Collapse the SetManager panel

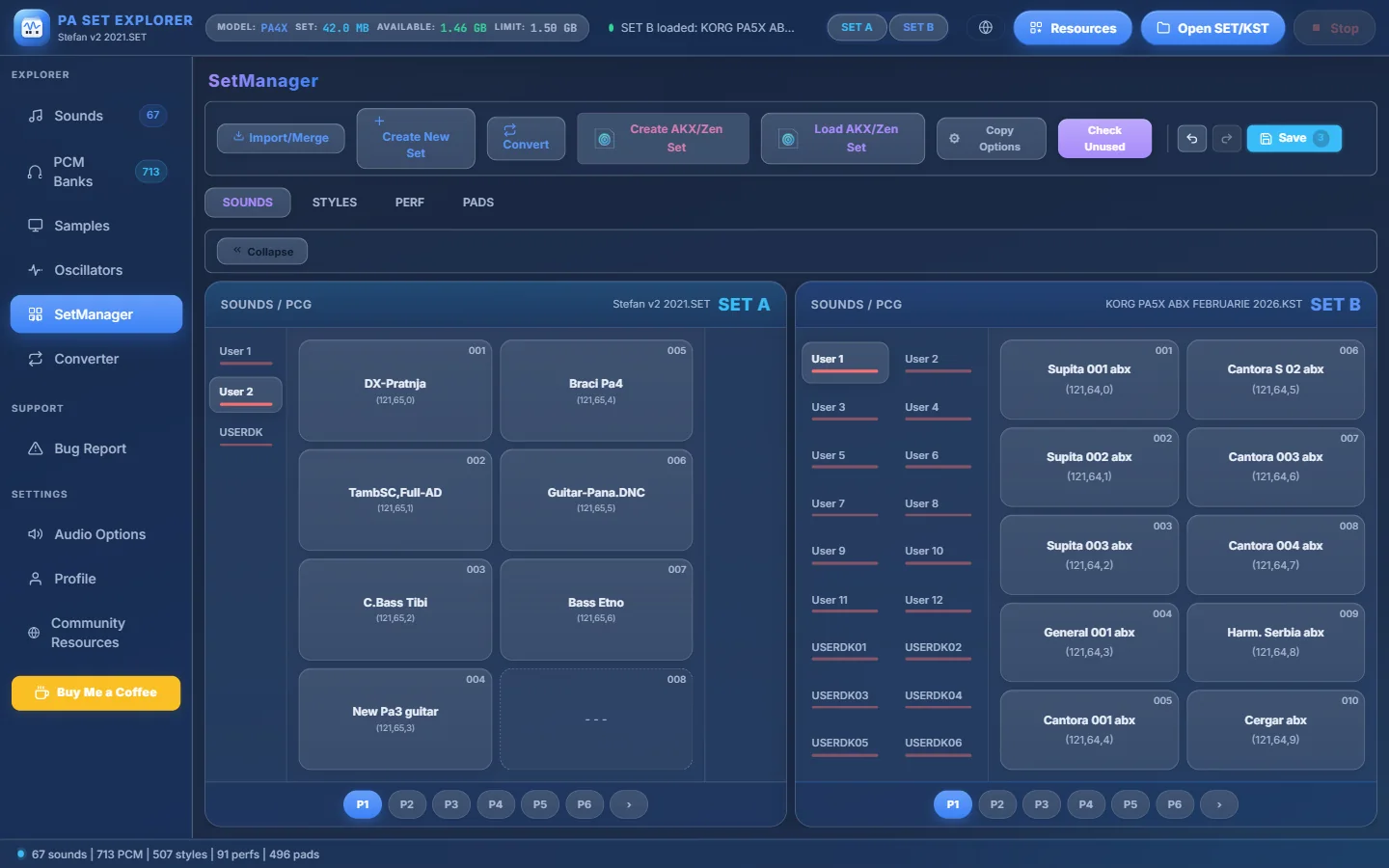pos(262,252)
